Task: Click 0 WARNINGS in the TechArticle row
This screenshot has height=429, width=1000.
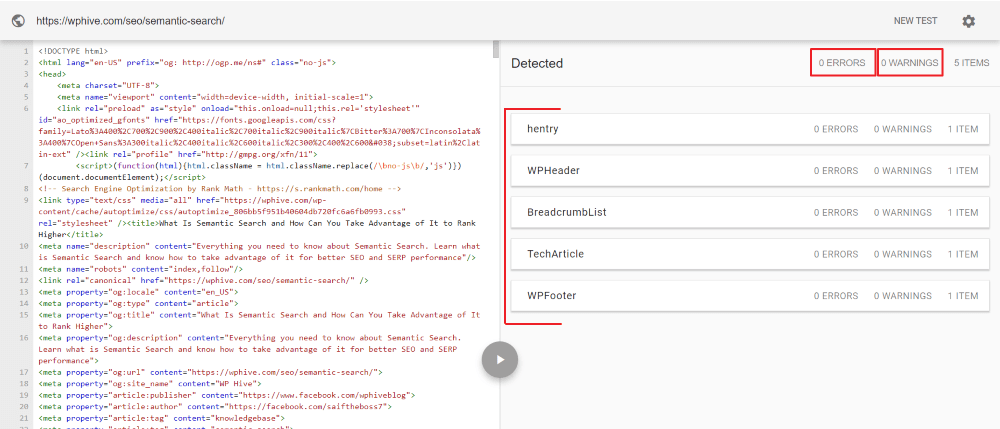Action: (x=902, y=254)
